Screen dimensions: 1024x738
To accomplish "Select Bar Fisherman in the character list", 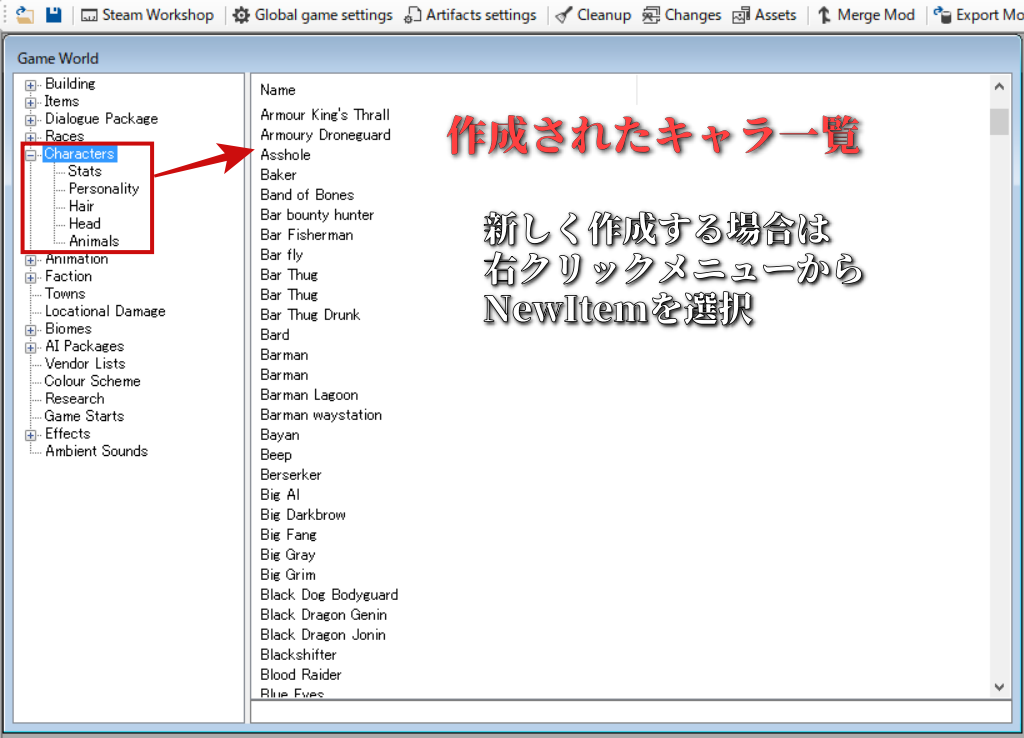I will pos(306,235).
